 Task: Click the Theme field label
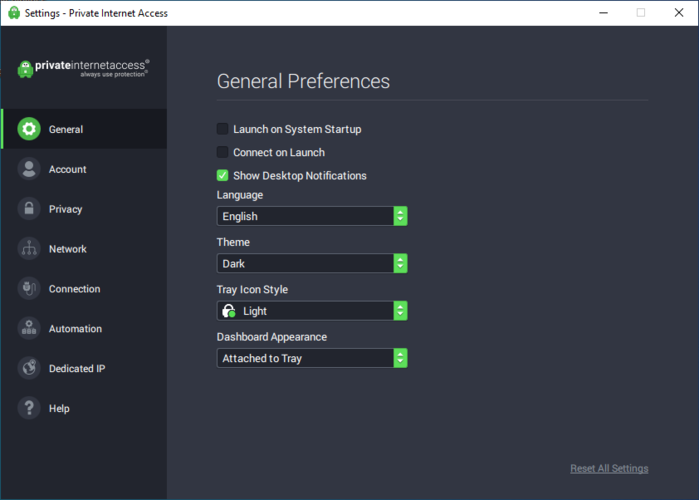(233, 242)
